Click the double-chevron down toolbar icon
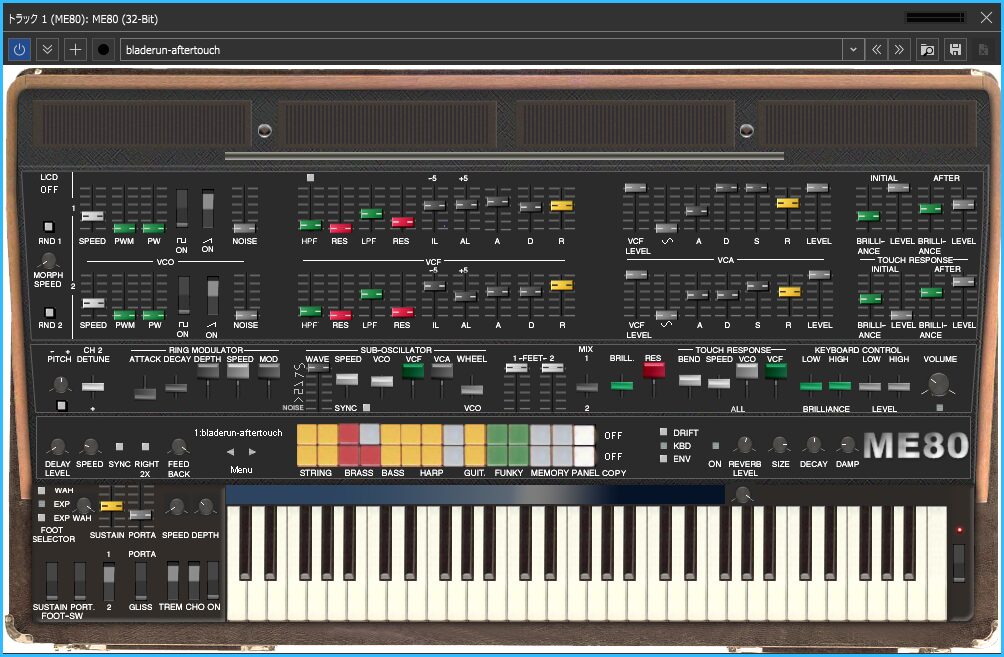The width and height of the screenshot is (1004, 657). pos(47,49)
